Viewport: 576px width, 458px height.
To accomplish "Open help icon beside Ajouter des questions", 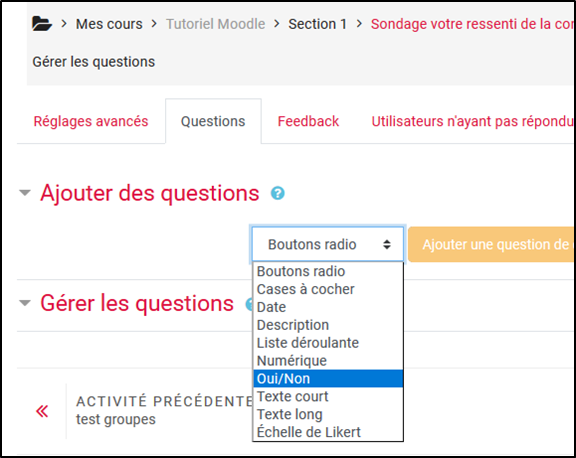I will click(278, 193).
